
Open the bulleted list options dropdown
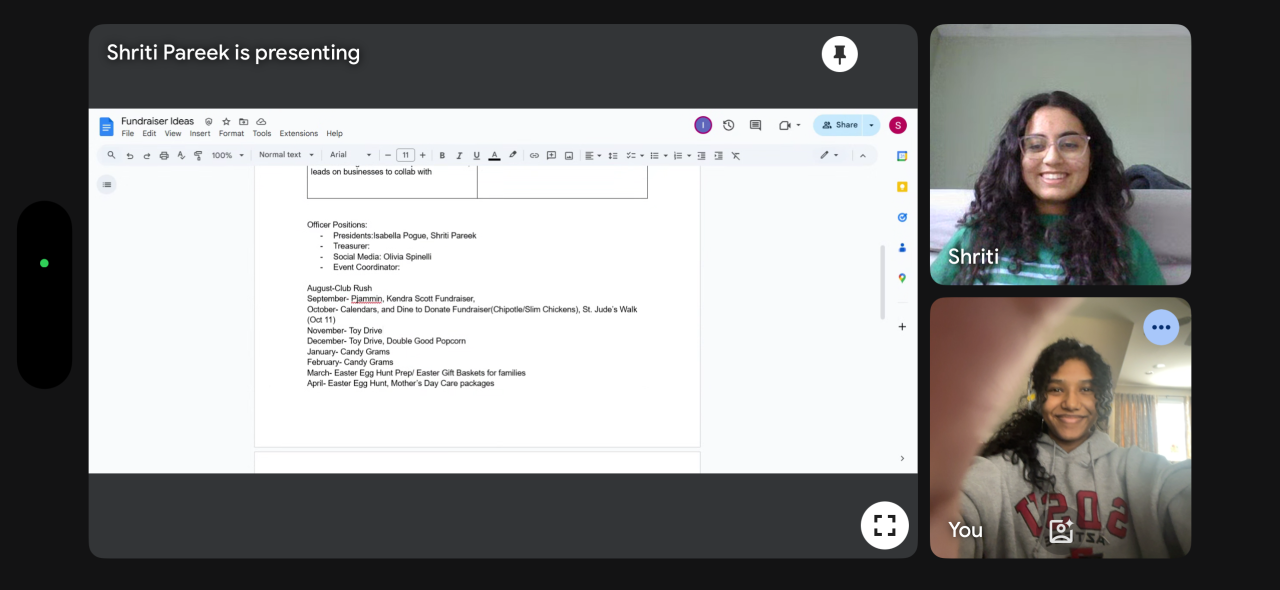click(x=657, y=155)
